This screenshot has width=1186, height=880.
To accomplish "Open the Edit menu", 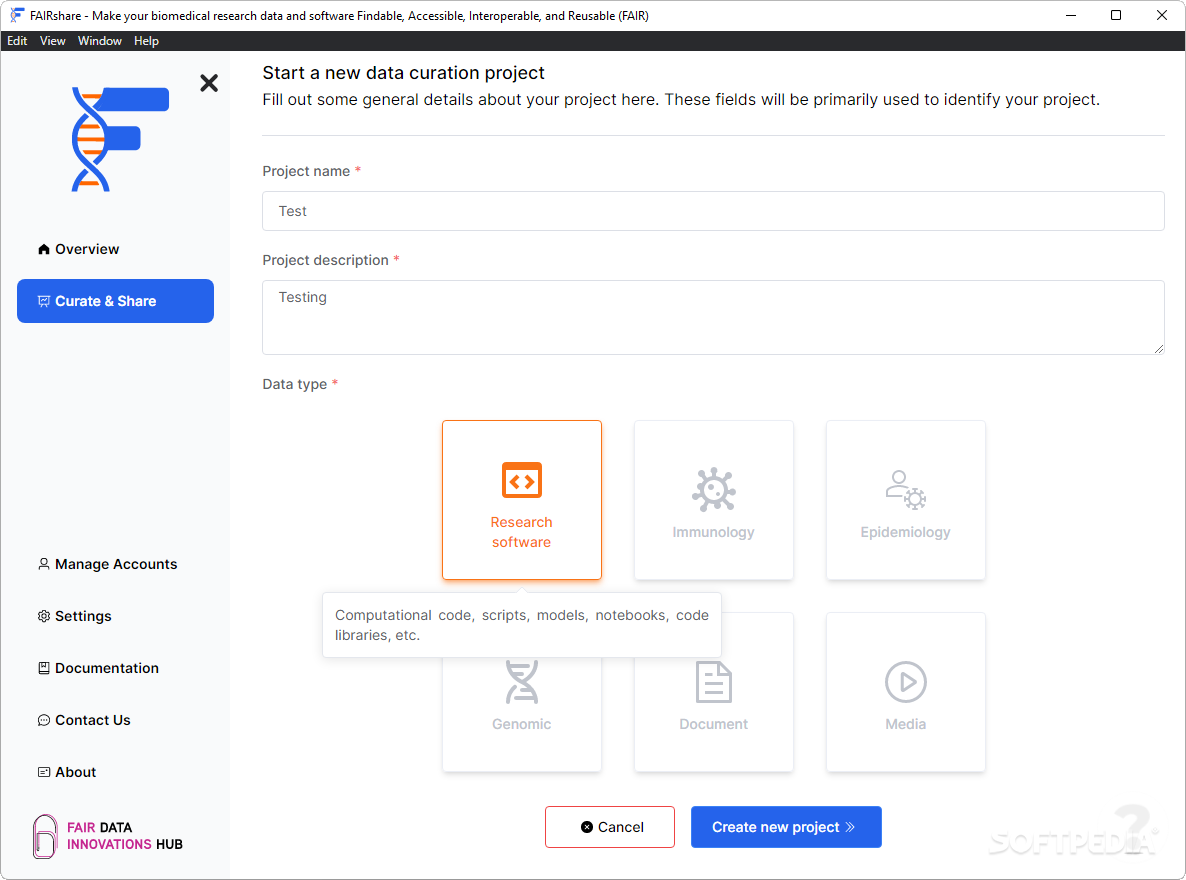I will 17,41.
